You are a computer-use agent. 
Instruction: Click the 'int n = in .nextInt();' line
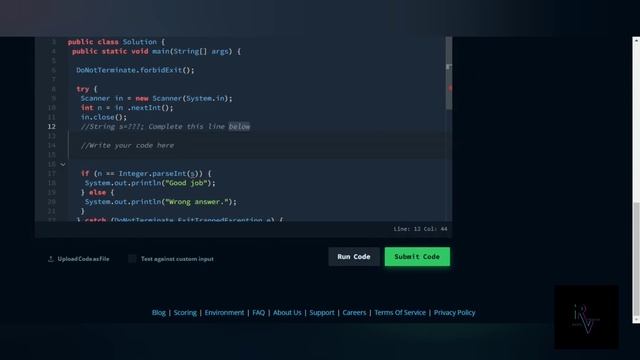[127, 108]
